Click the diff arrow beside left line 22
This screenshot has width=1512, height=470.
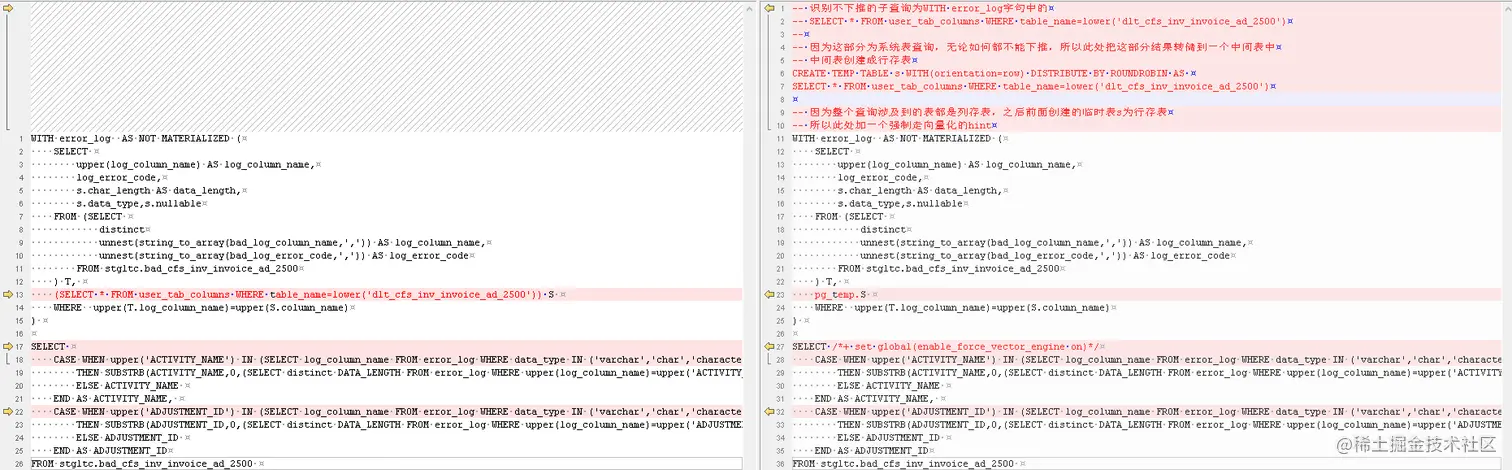tap(9, 412)
